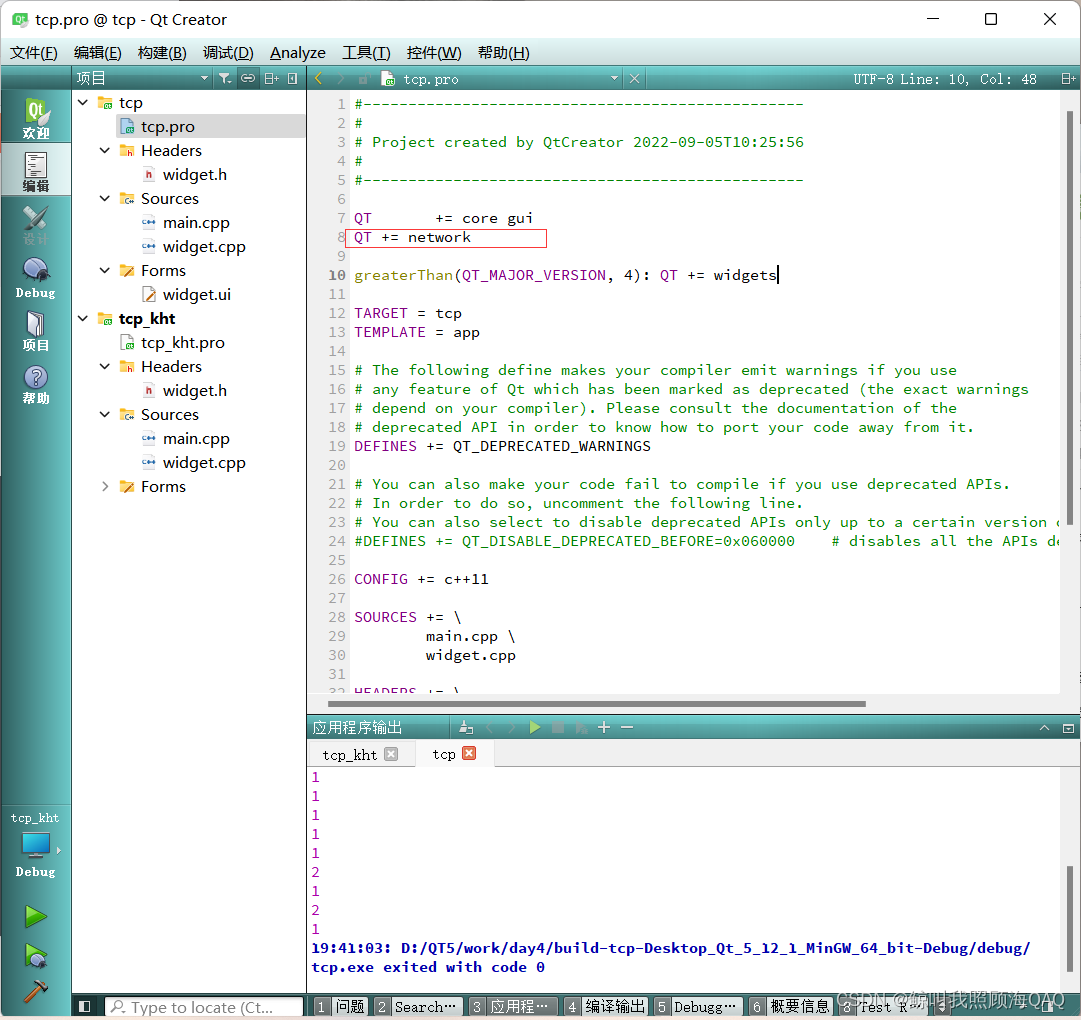The height and width of the screenshot is (1020, 1081).
Task: Expand the Forms folder under tcp_kht
Action: pyautogui.click(x=104, y=487)
